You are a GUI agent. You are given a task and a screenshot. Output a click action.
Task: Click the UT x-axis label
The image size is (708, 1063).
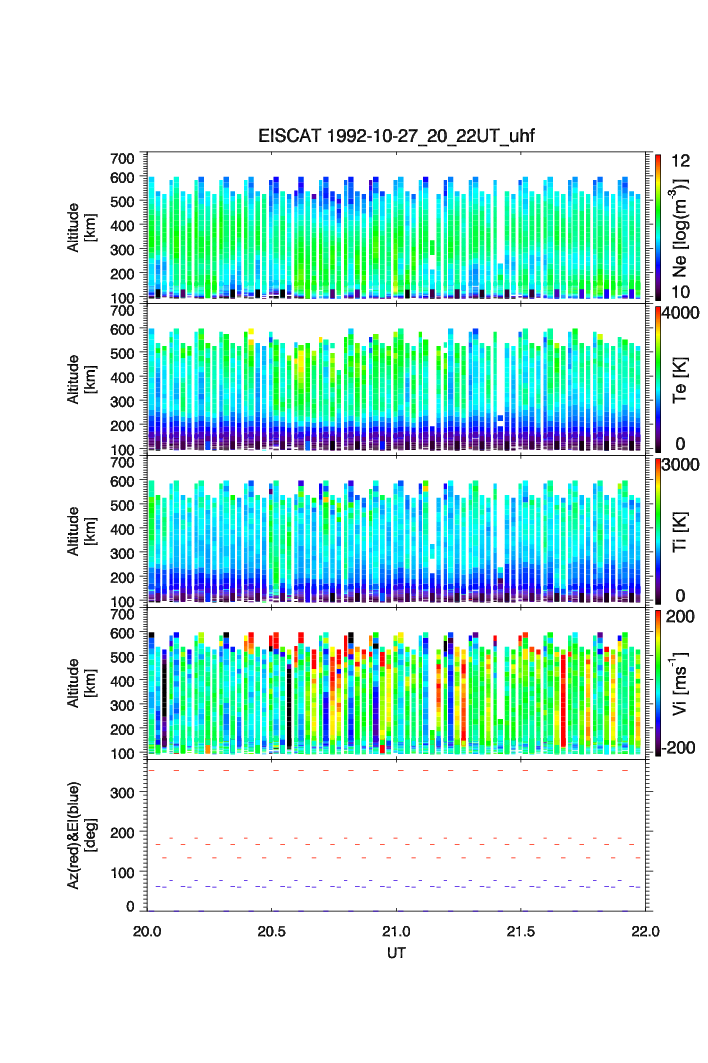click(x=396, y=952)
